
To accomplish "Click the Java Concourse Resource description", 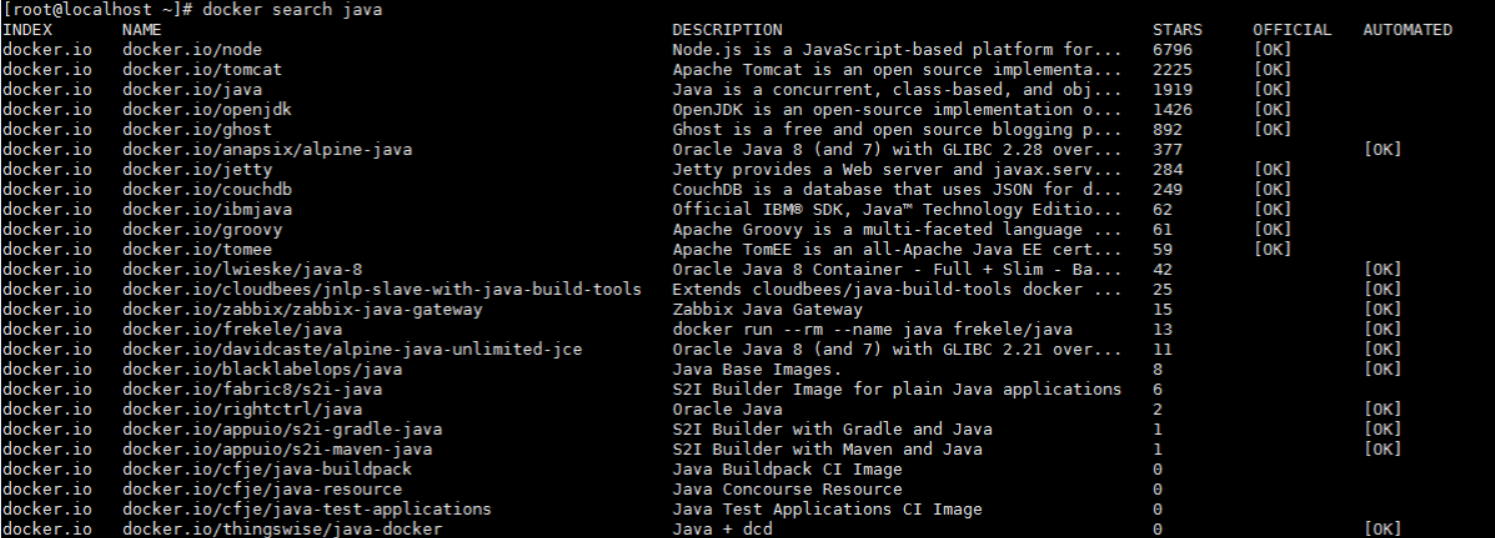I will (x=787, y=489).
